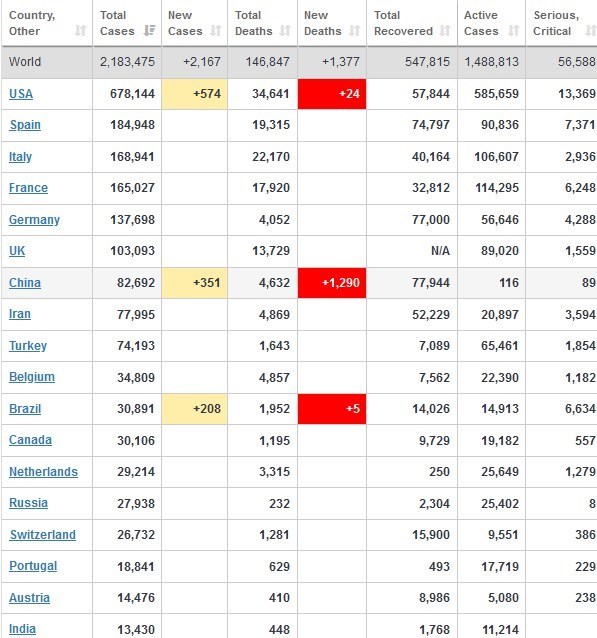Sort table by New Cases arrows icon
The width and height of the screenshot is (597, 638).
pos(216,31)
